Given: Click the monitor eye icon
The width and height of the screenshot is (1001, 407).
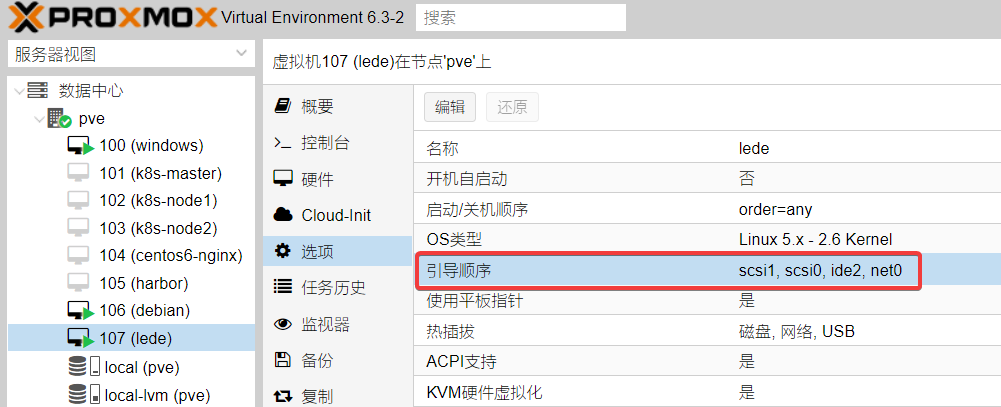Looking at the screenshot, I should [282, 324].
